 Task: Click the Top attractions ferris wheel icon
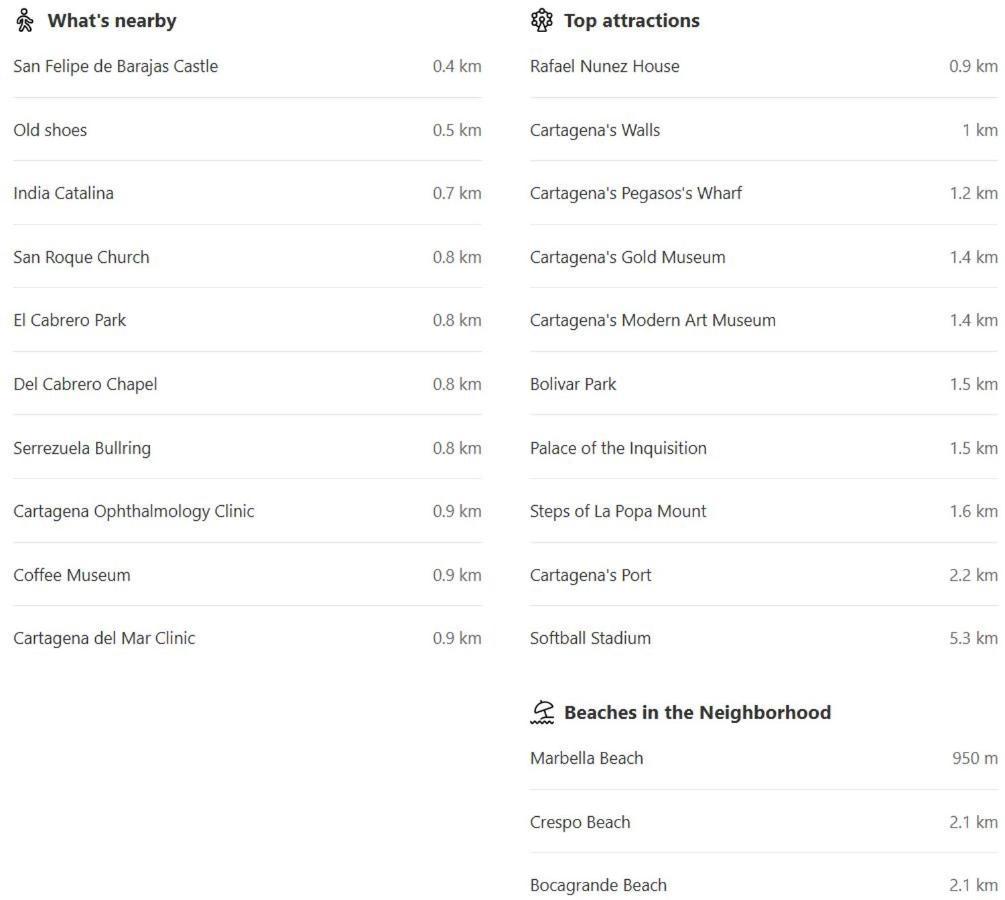pyautogui.click(x=541, y=21)
